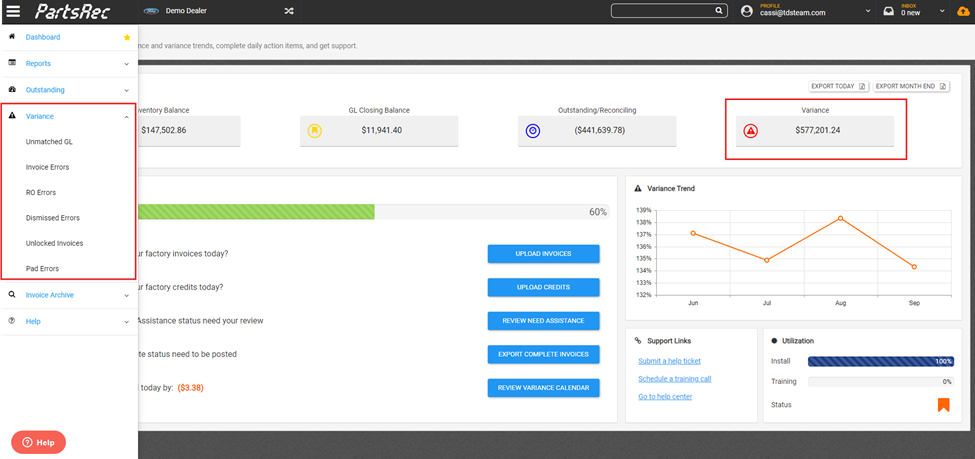The height and width of the screenshot is (459, 975).
Task: Click the Upload Credits button
Action: click(543, 287)
